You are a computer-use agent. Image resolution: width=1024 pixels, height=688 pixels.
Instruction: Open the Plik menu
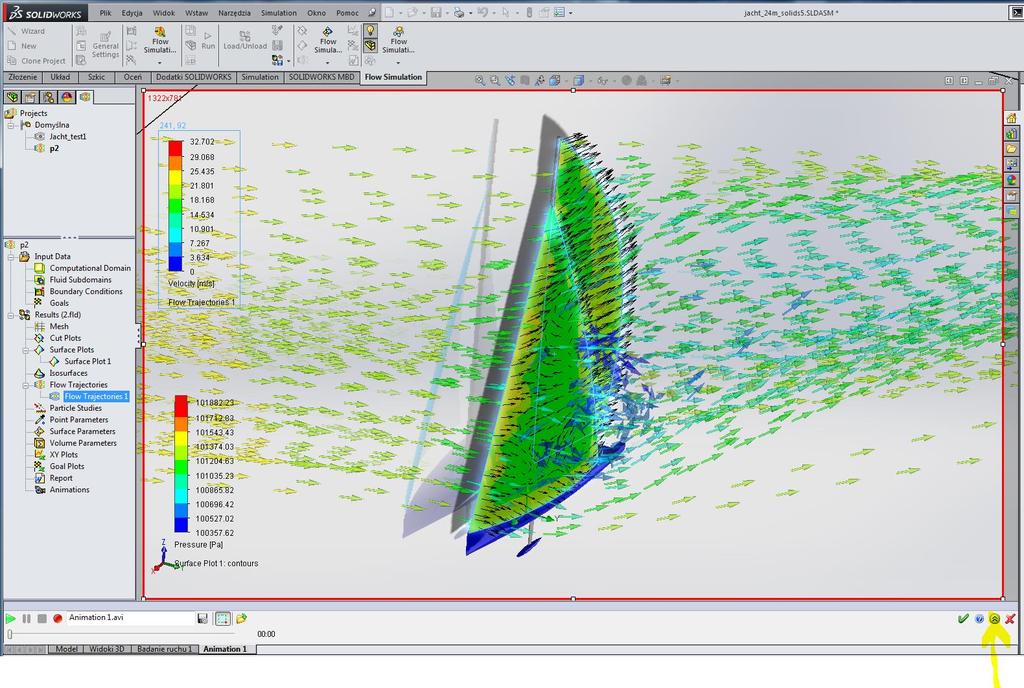coord(105,13)
